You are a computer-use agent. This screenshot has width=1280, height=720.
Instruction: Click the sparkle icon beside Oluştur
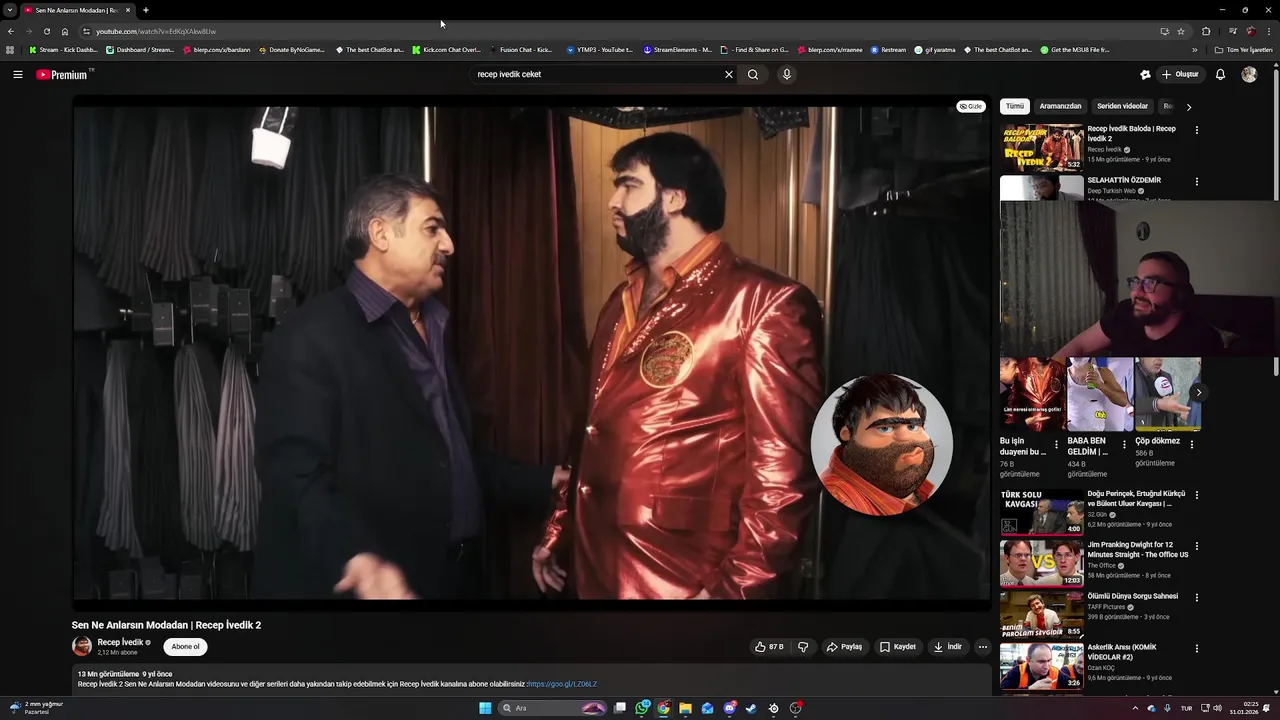1145,74
